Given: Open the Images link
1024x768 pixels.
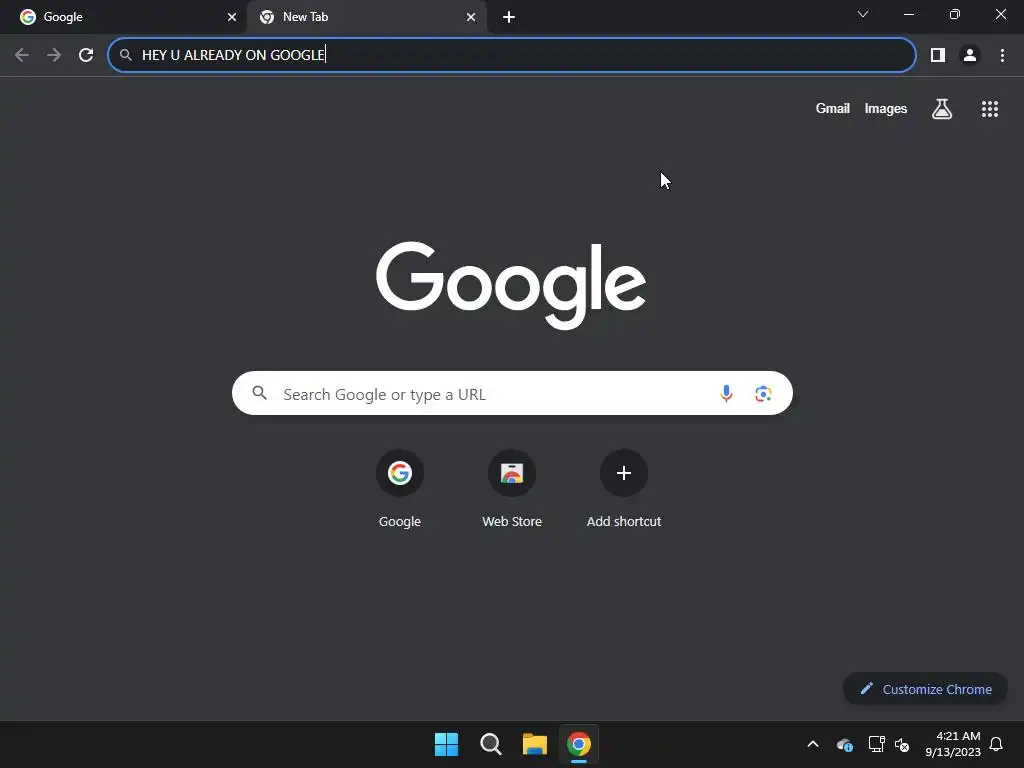Looking at the screenshot, I should 886,108.
